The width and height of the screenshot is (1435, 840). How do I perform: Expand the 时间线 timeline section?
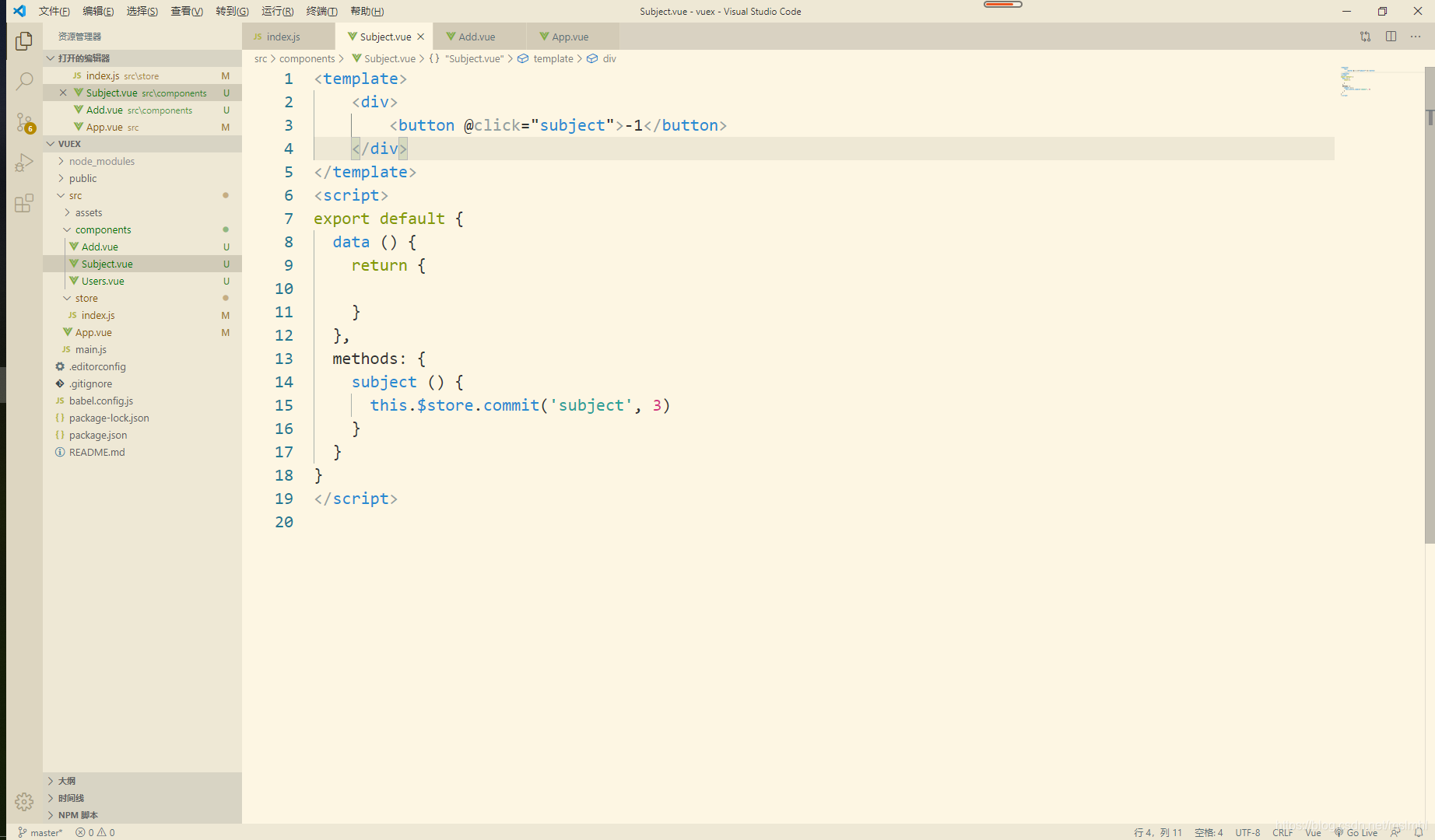142,798
